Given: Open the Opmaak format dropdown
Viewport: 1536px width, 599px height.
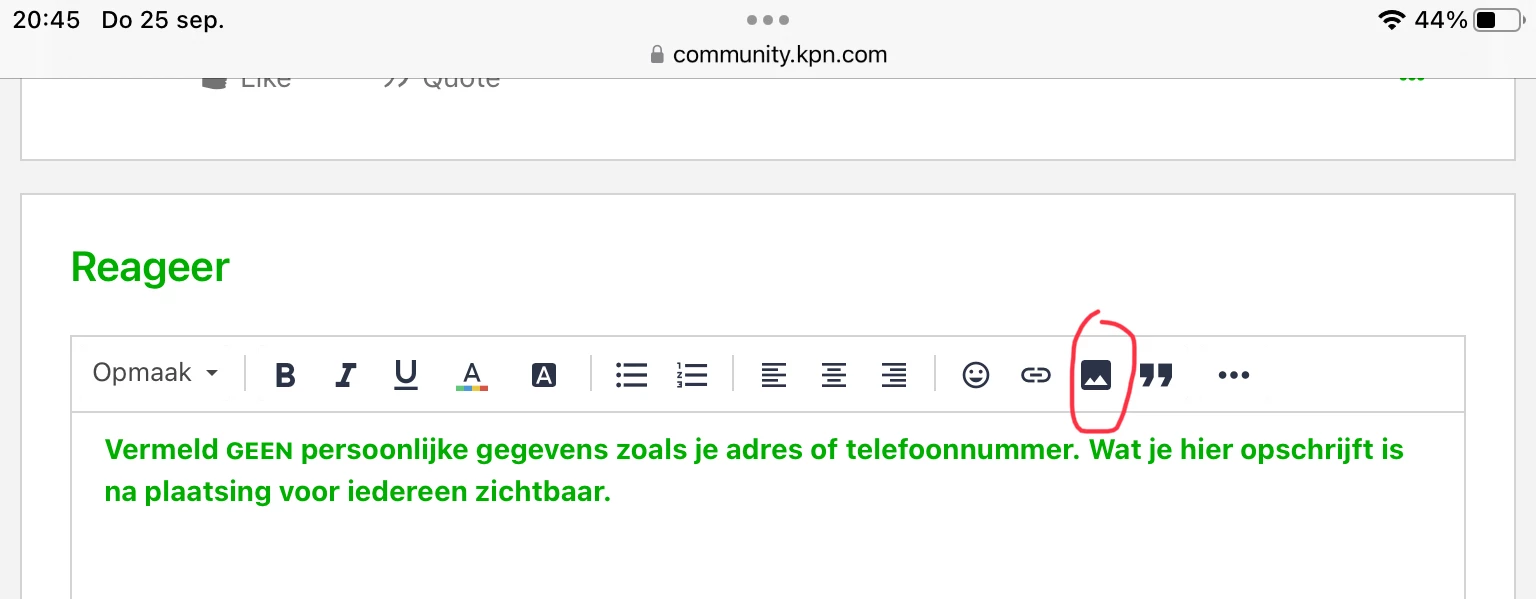Looking at the screenshot, I should [155, 374].
